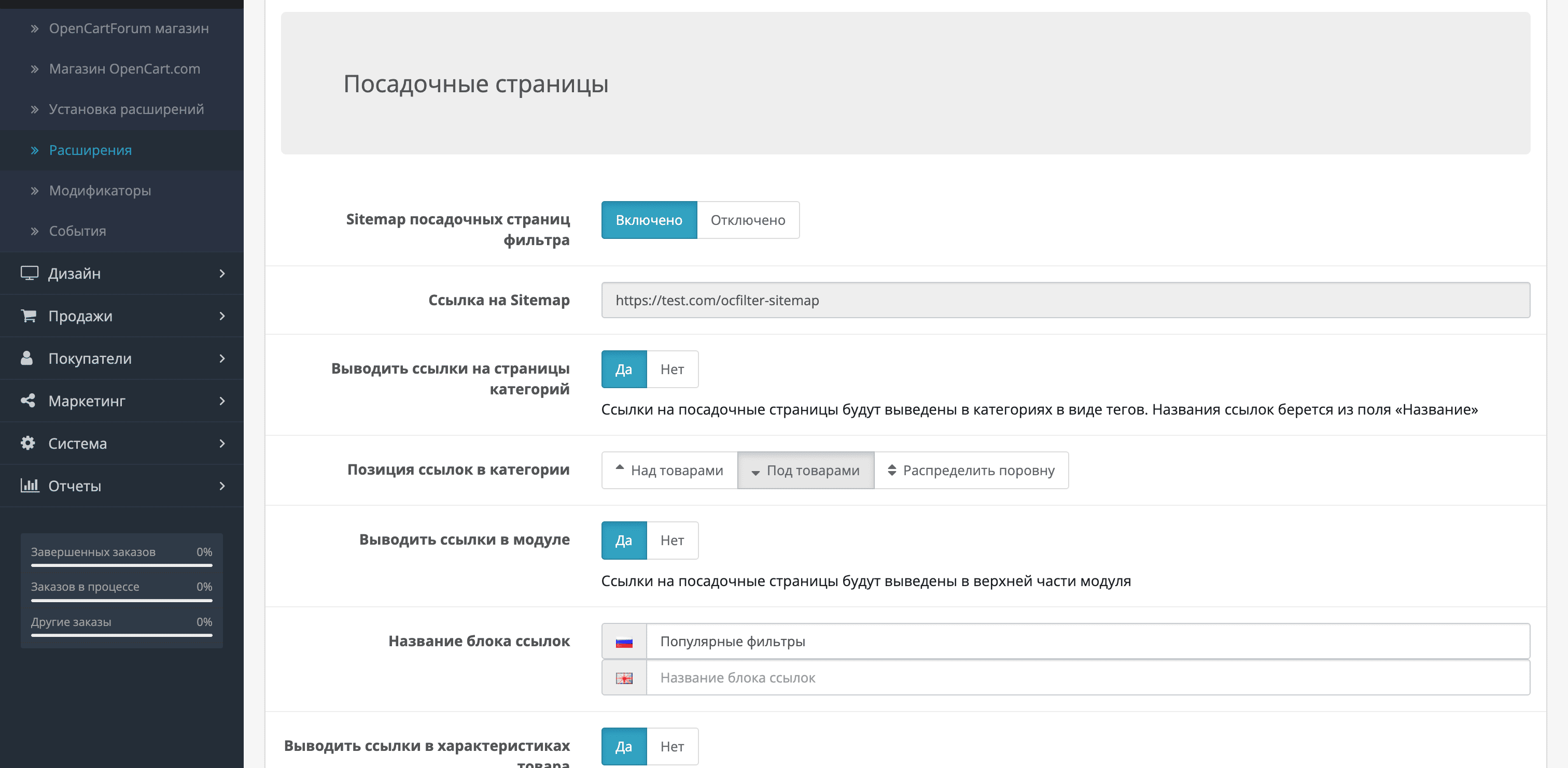1568x768 pixels.
Task: Open Расширения menu item
Action: [122, 150]
